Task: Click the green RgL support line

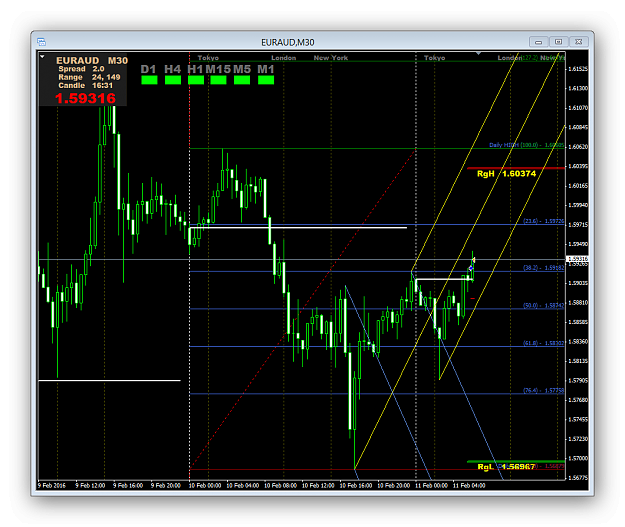Action: click(x=516, y=462)
